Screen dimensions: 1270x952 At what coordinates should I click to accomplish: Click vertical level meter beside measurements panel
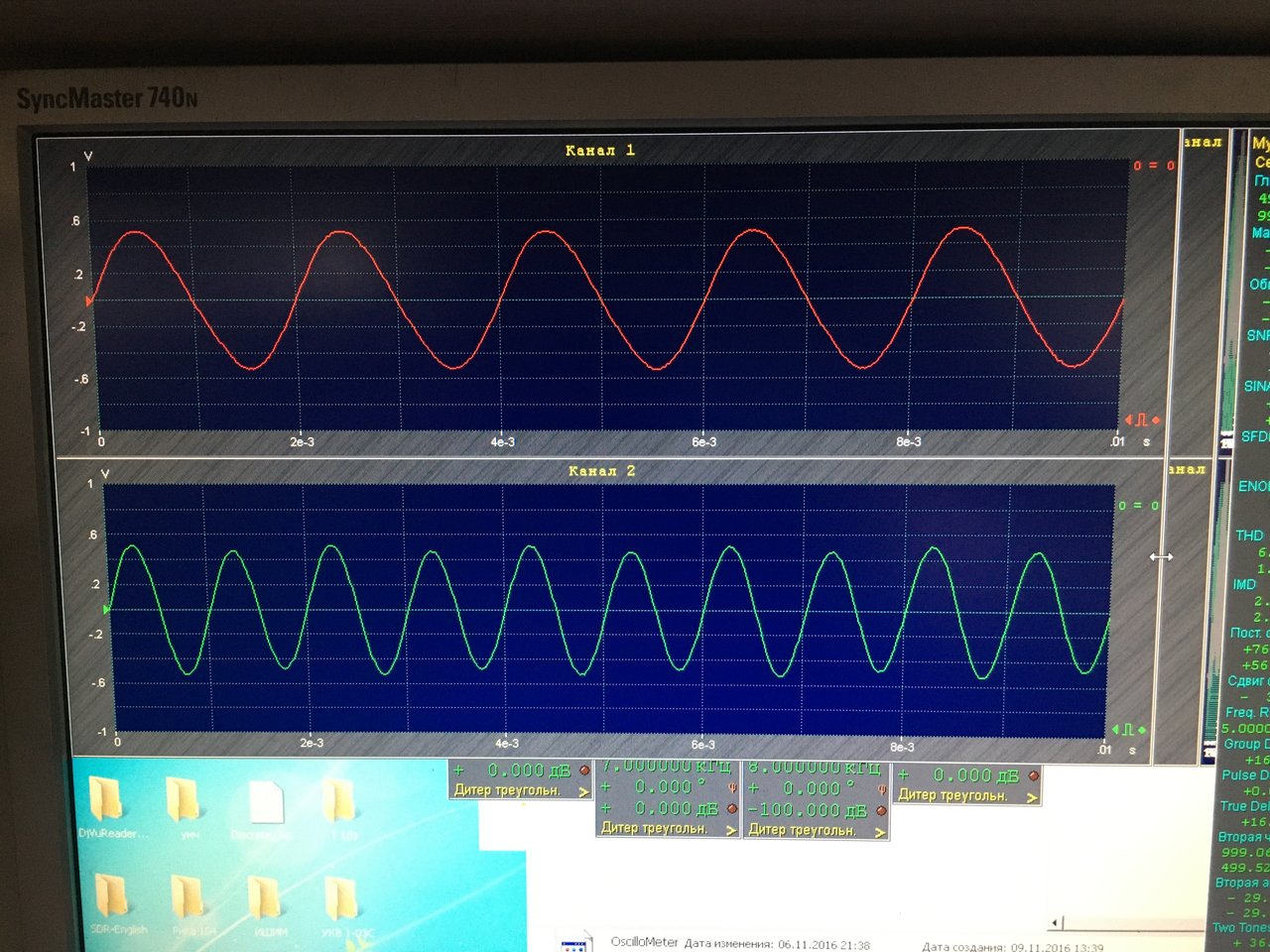[x=1226, y=446]
